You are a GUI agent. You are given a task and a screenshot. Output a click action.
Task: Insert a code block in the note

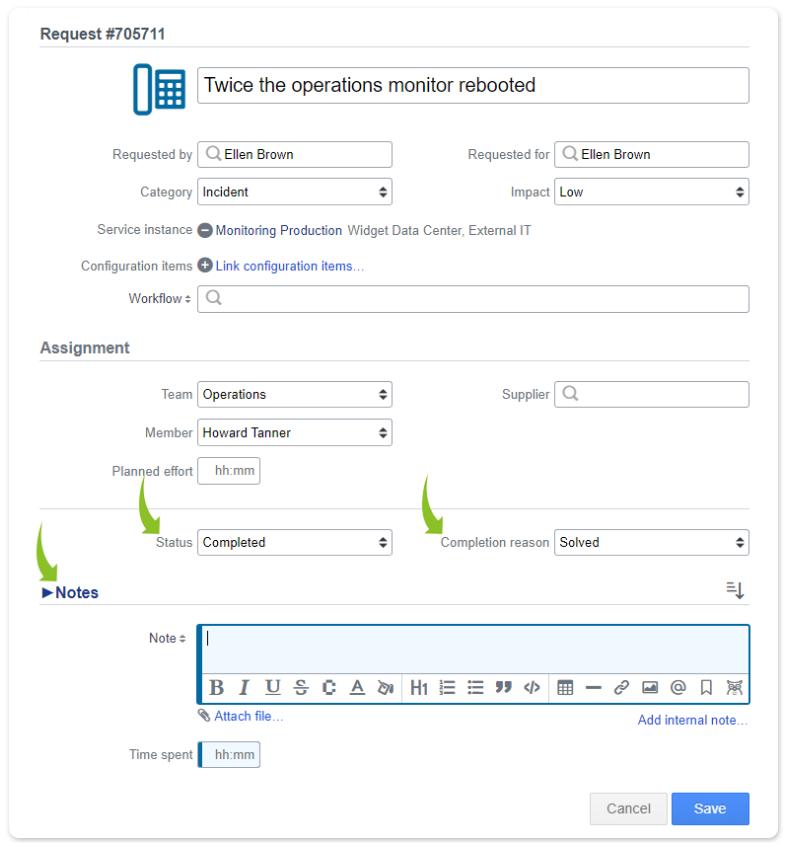532,688
